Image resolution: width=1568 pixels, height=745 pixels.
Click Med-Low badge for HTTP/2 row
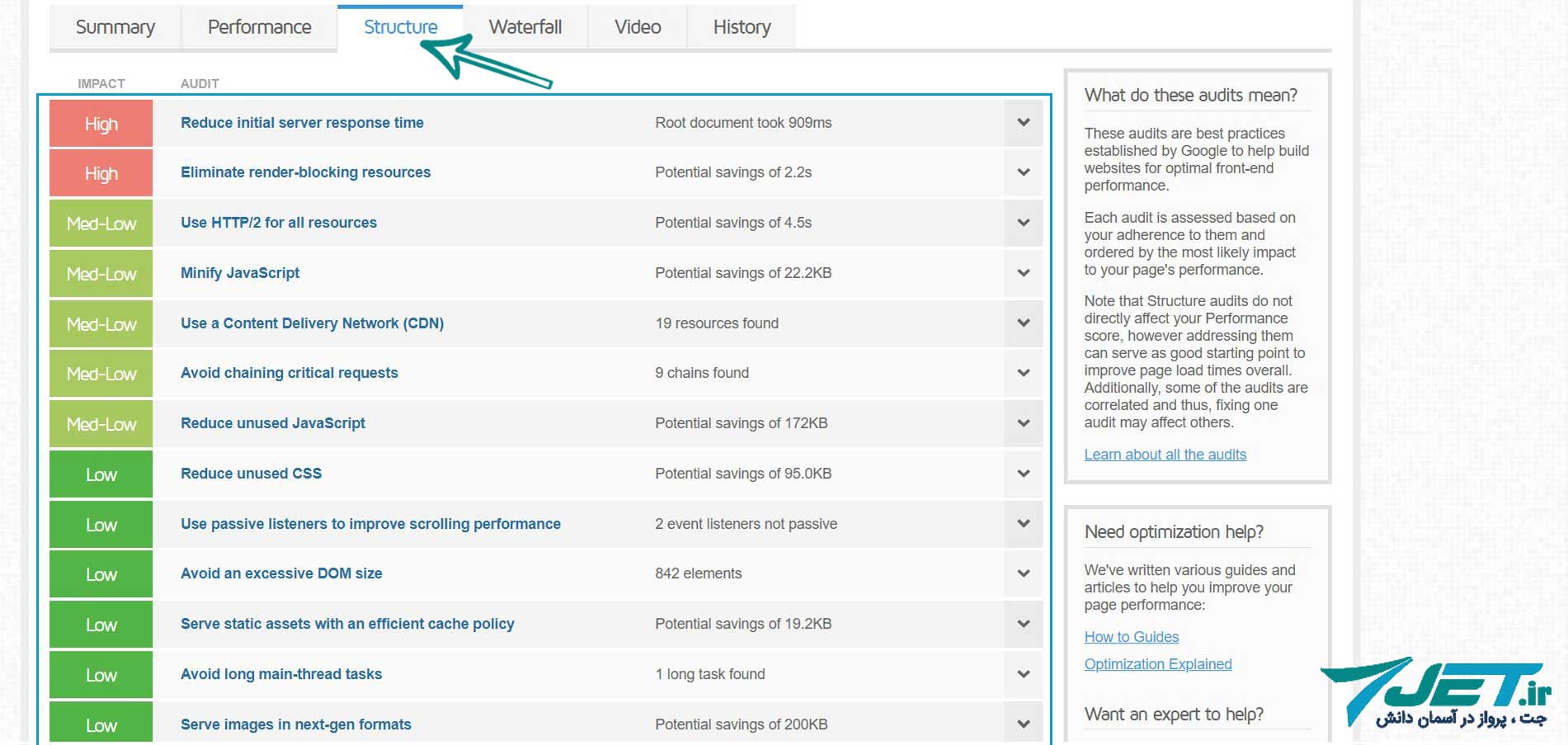click(101, 223)
